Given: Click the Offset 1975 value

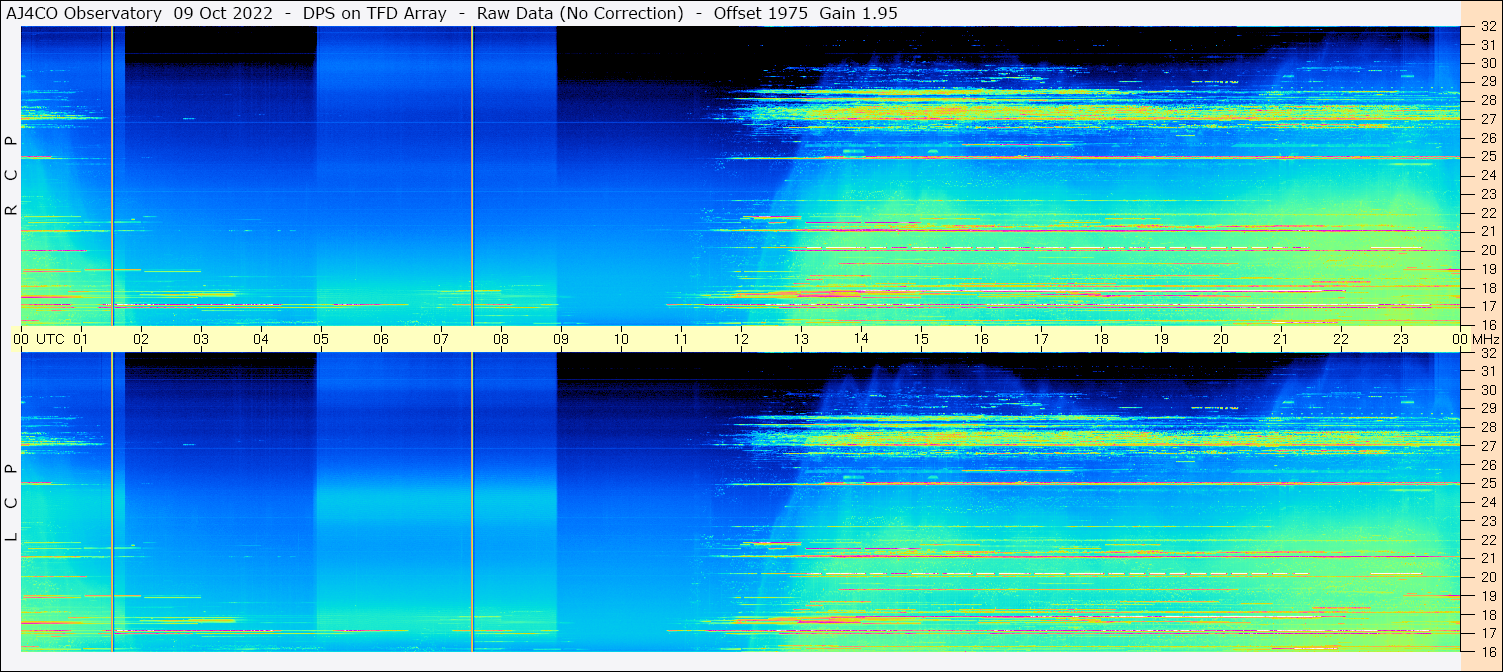Looking at the screenshot, I should click(761, 13).
